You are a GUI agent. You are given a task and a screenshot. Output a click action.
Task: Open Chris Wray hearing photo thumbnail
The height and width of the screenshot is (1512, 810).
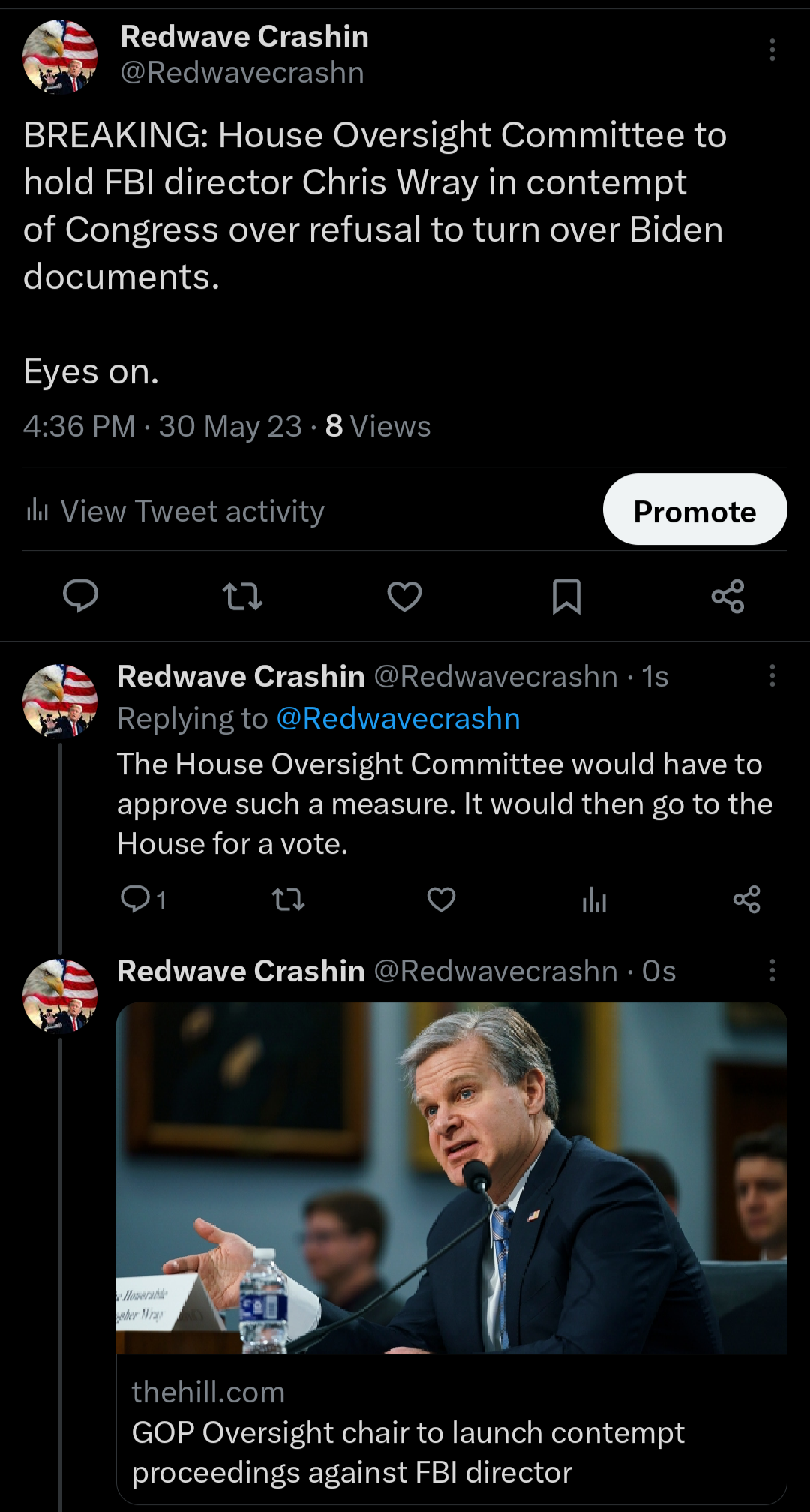click(x=451, y=1178)
